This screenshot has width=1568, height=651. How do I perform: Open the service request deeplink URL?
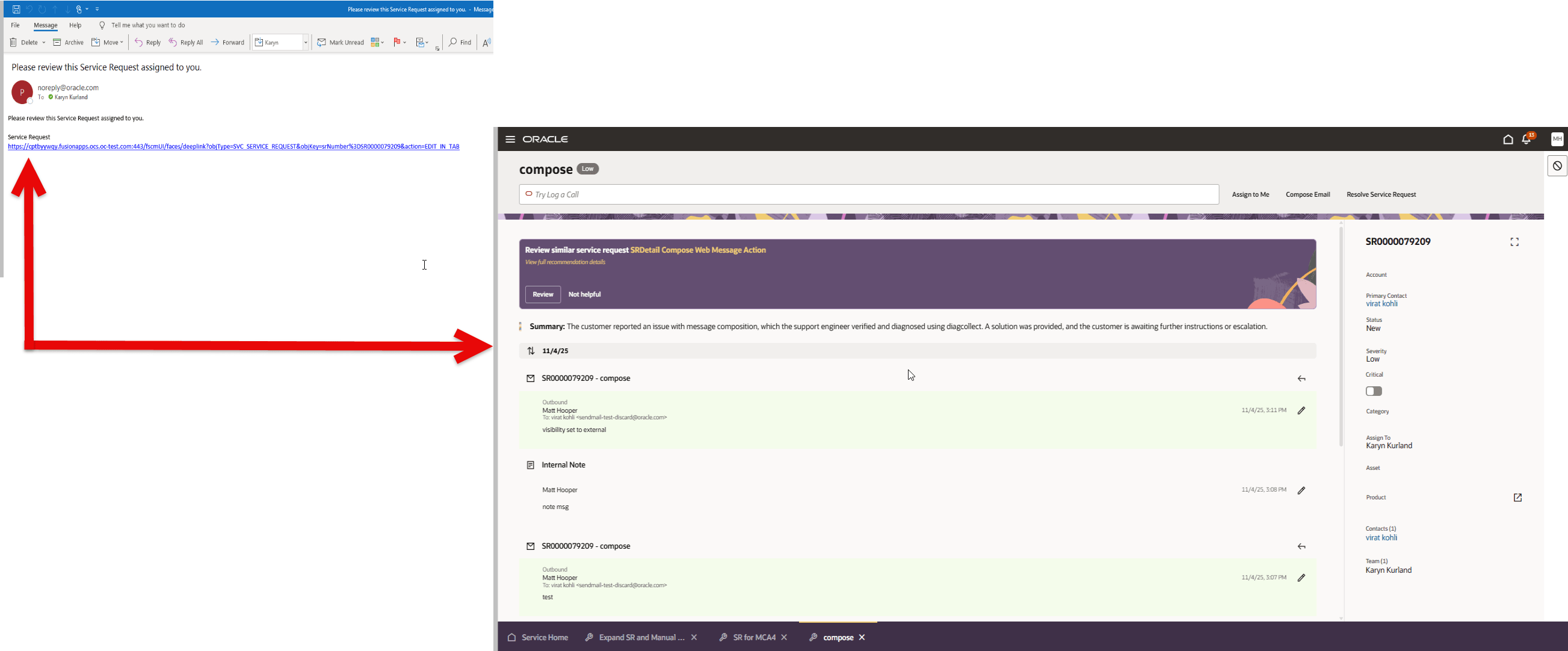(233, 147)
